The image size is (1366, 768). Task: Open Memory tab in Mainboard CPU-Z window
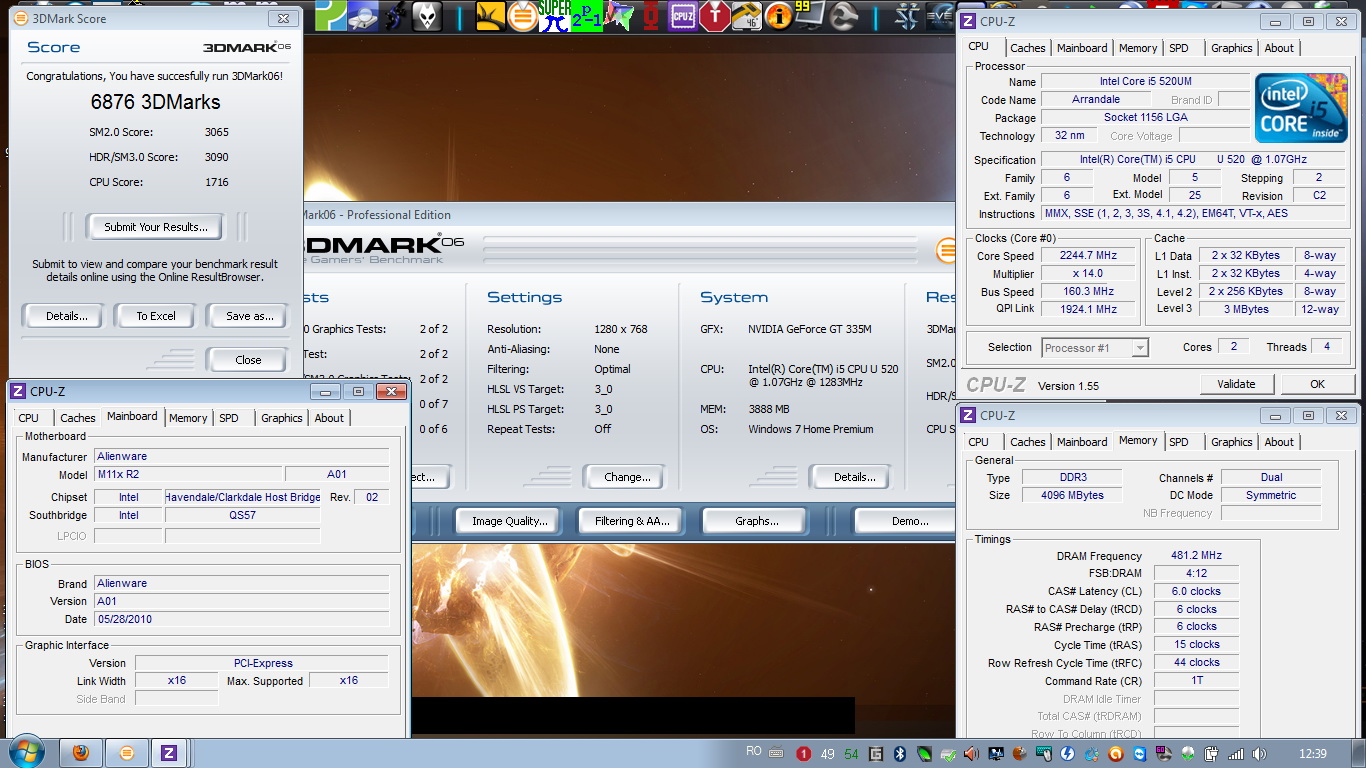188,418
